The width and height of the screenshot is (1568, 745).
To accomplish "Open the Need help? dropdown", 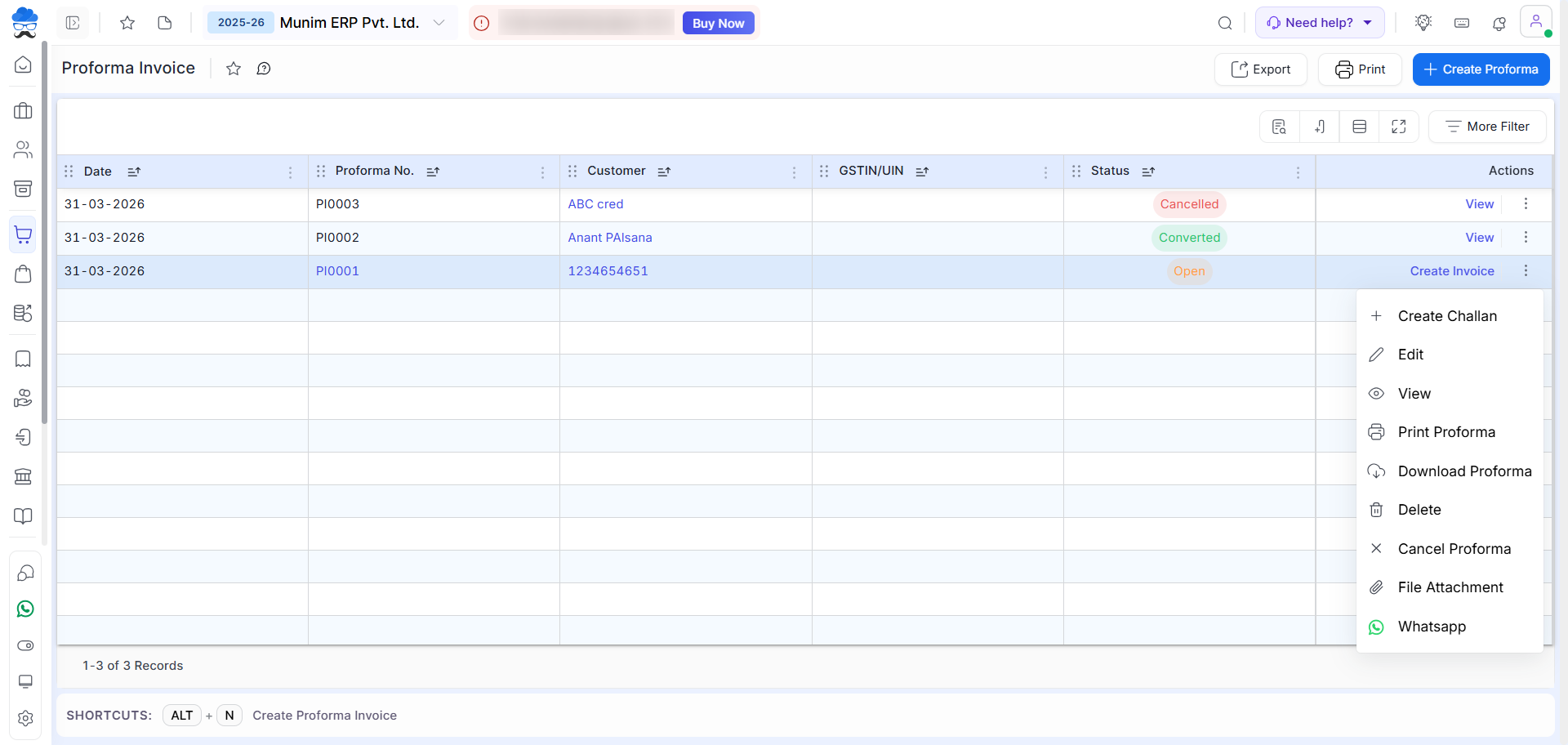I will (x=1319, y=23).
